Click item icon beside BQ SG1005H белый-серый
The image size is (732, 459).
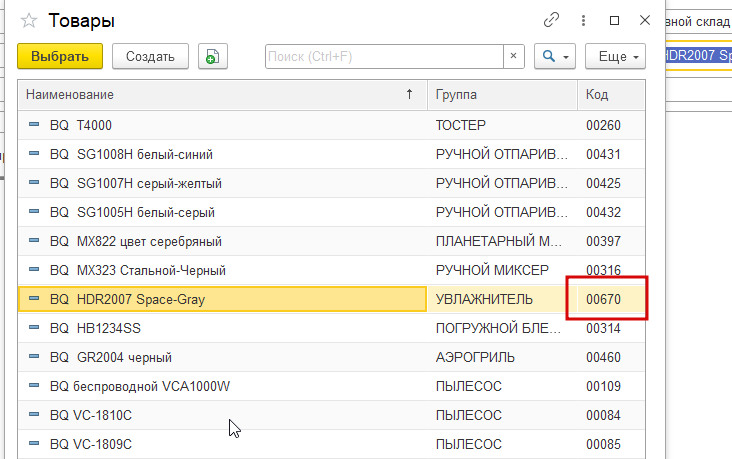pyautogui.click(x=34, y=211)
